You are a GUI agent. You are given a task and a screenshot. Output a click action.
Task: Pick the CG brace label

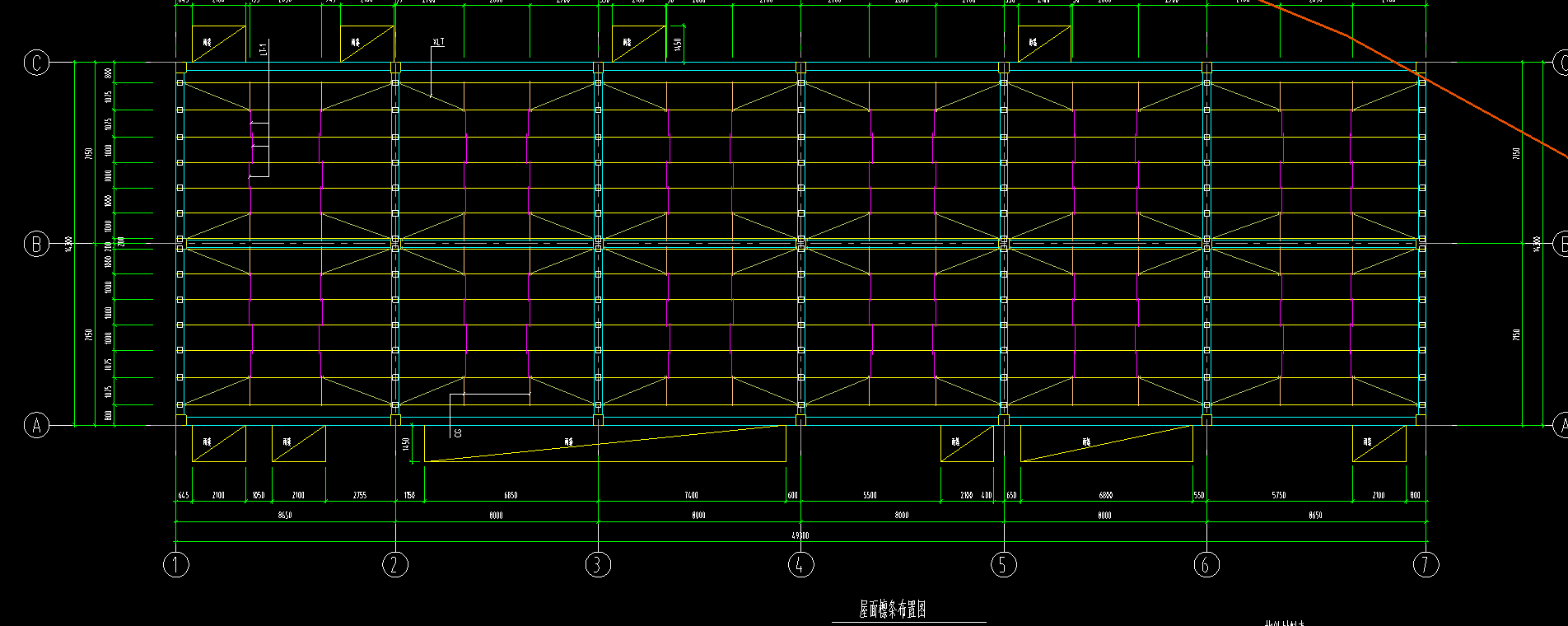pyautogui.click(x=458, y=432)
